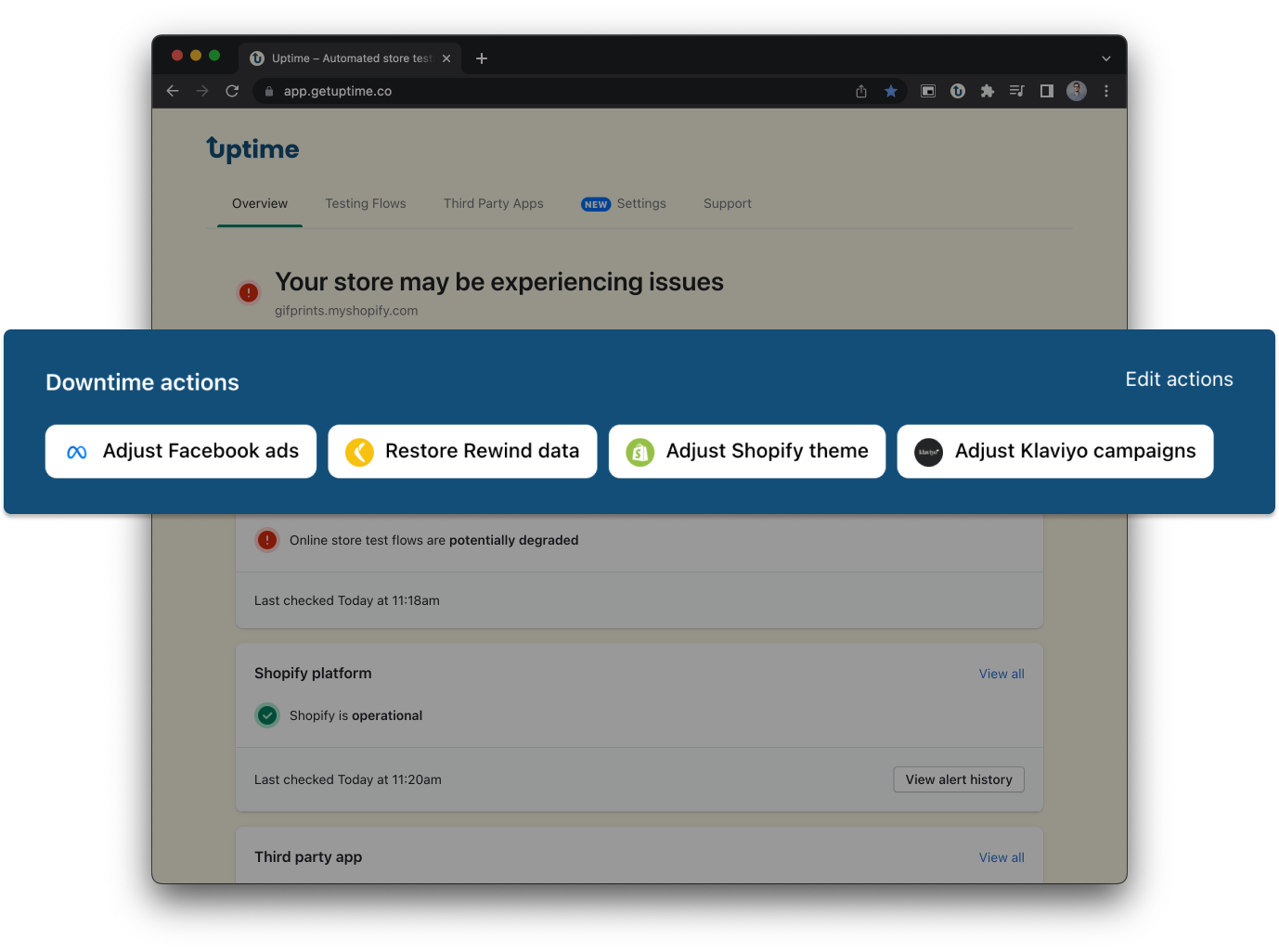Click the NEW badge beside Settings
Screen dimensions: 1279x952
click(596, 204)
